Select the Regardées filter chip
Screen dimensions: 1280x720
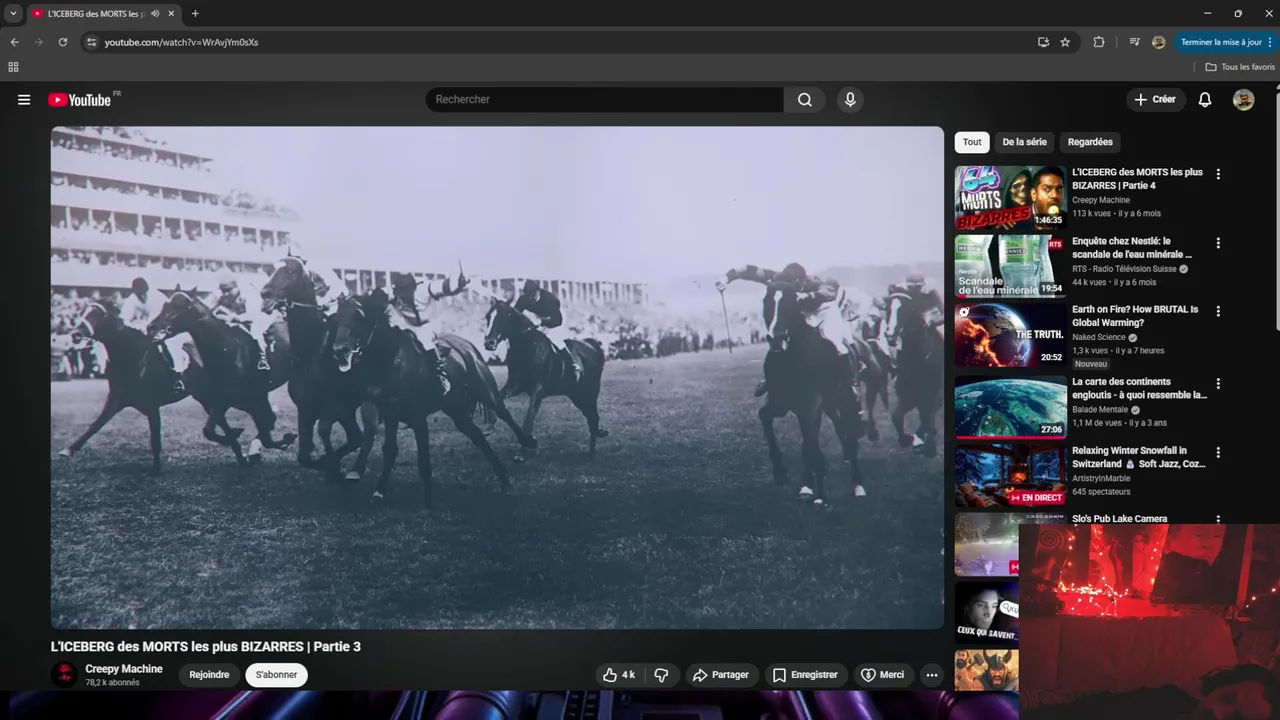click(1090, 142)
